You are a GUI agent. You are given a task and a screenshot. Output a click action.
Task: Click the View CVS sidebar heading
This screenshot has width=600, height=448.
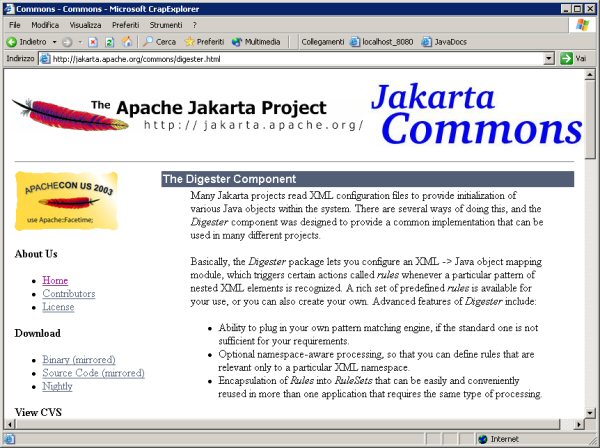click(x=38, y=412)
